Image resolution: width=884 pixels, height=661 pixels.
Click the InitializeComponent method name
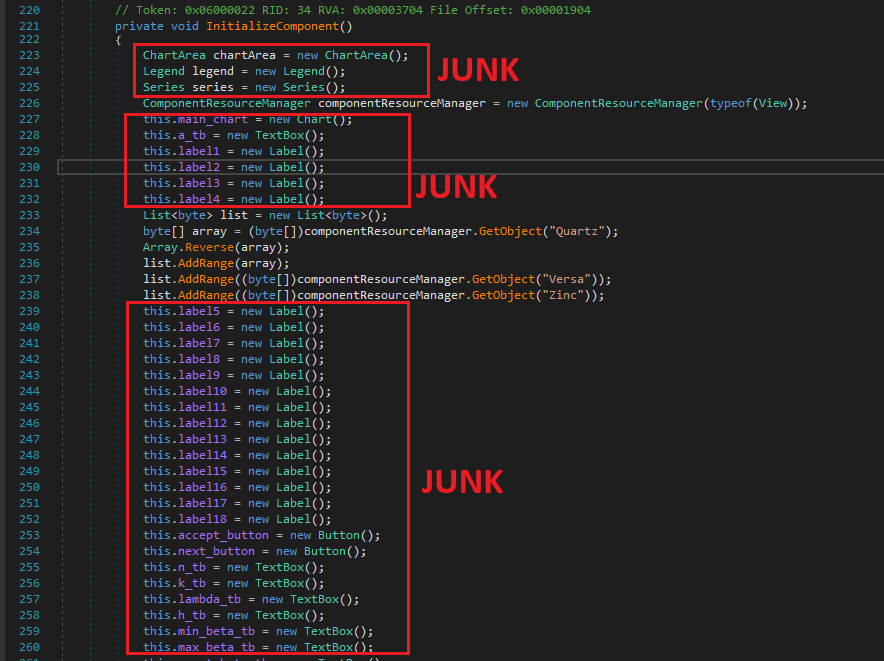pos(272,26)
